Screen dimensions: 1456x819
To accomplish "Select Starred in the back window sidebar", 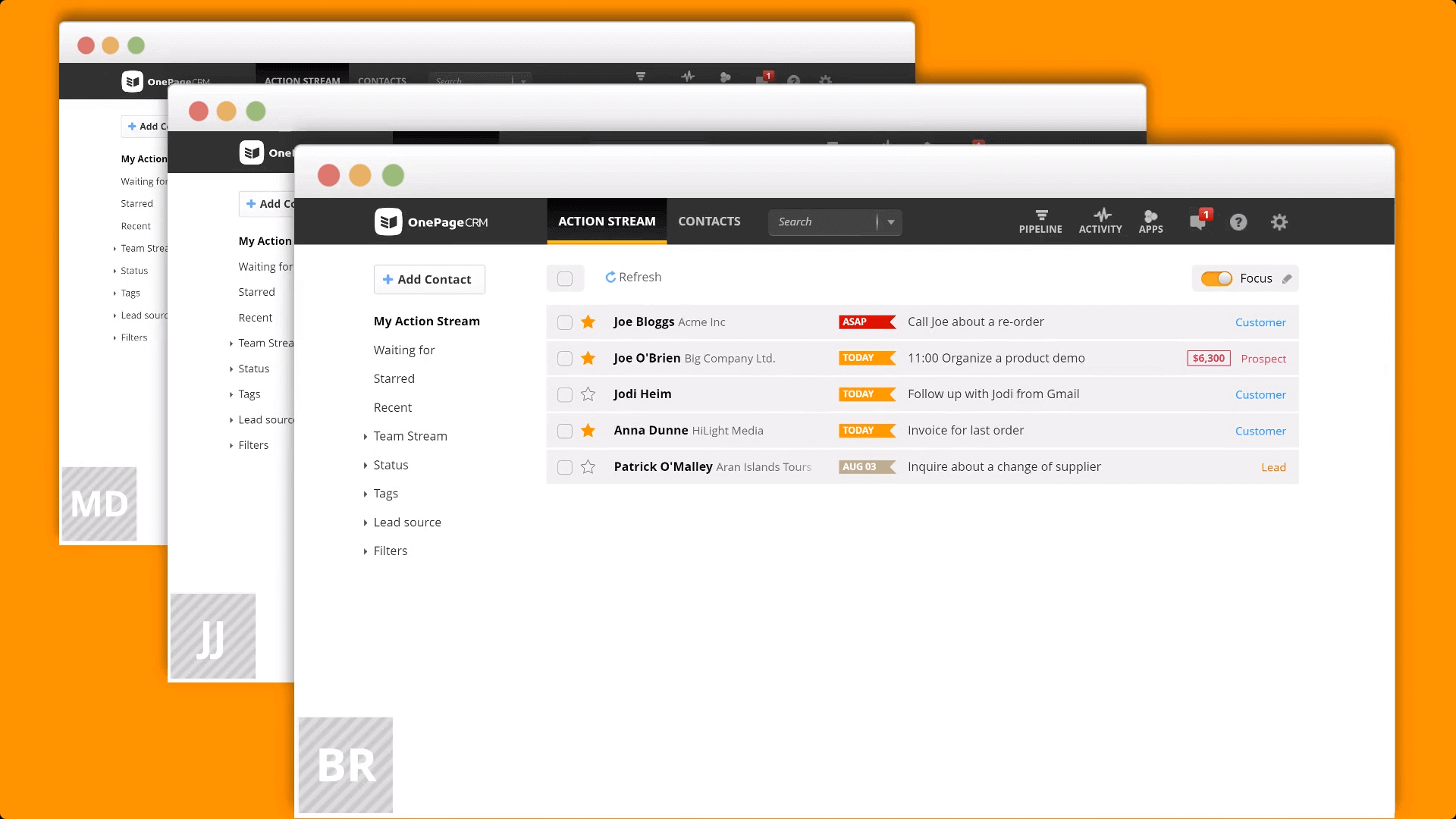I will [x=136, y=204].
